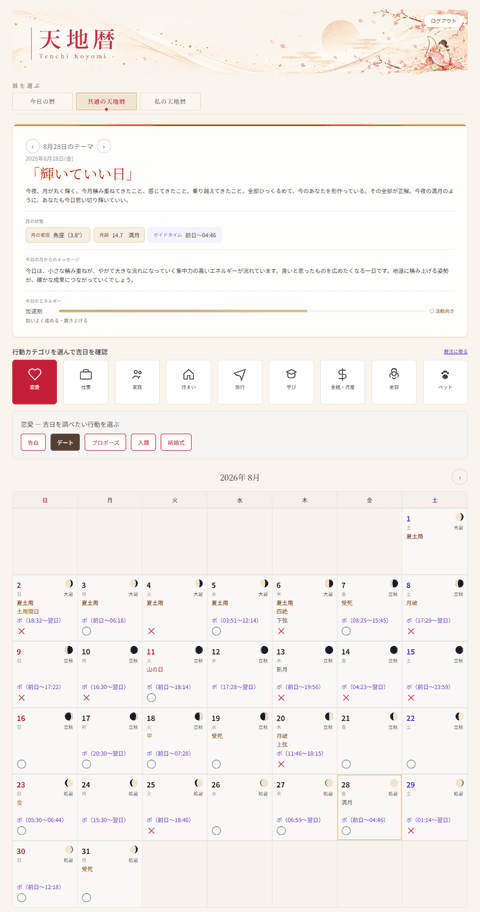Viewport: 480px width, 912px height.
Task: Click void time ボ（11:46〜18:15）on August 20
Action: [301, 753]
